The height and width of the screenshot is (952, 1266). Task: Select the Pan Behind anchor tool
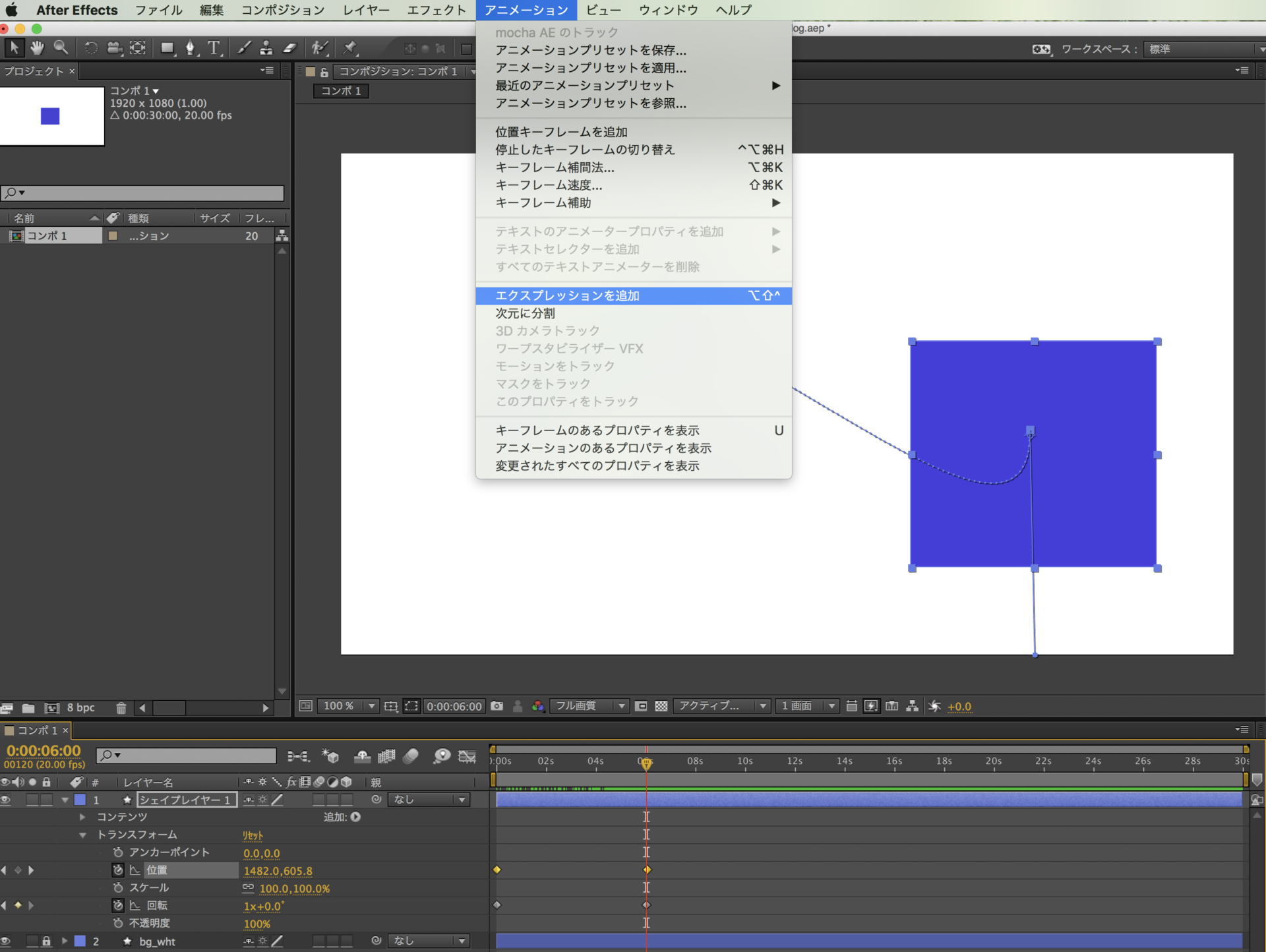point(137,47)
